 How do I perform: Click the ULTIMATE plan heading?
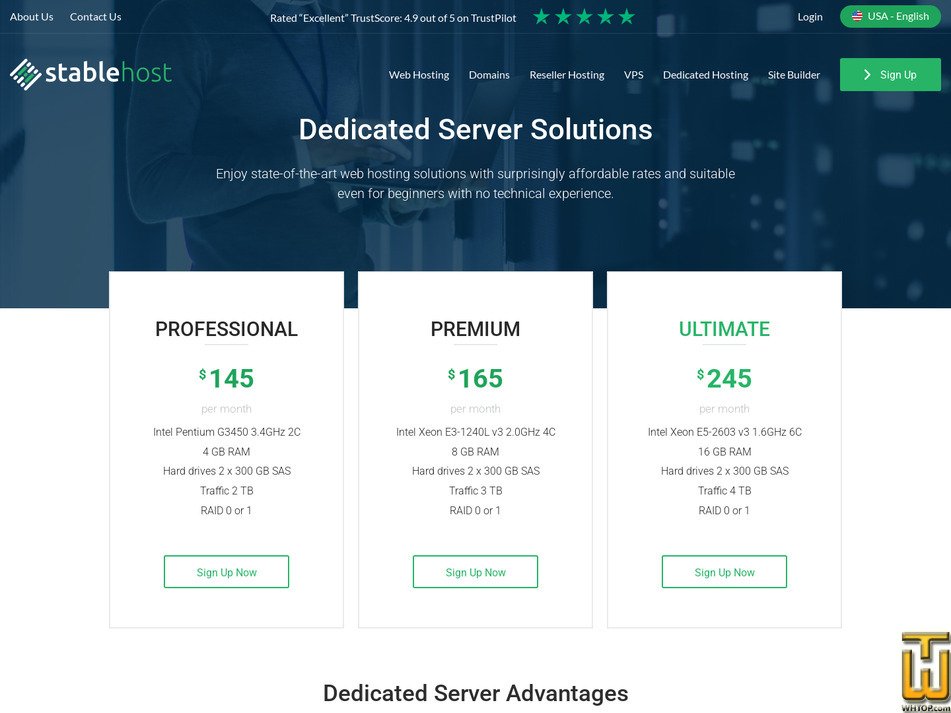click(x=724, y=329)
